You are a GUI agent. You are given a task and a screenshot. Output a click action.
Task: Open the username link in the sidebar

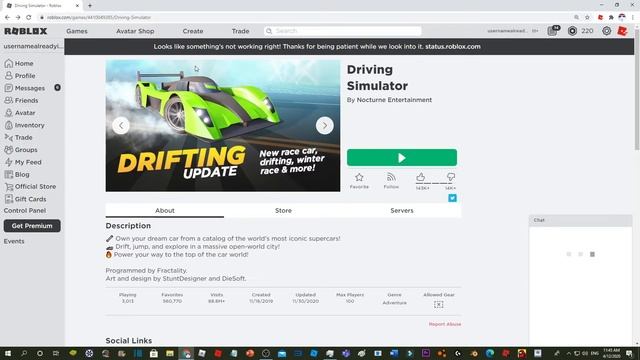(33, 46)
